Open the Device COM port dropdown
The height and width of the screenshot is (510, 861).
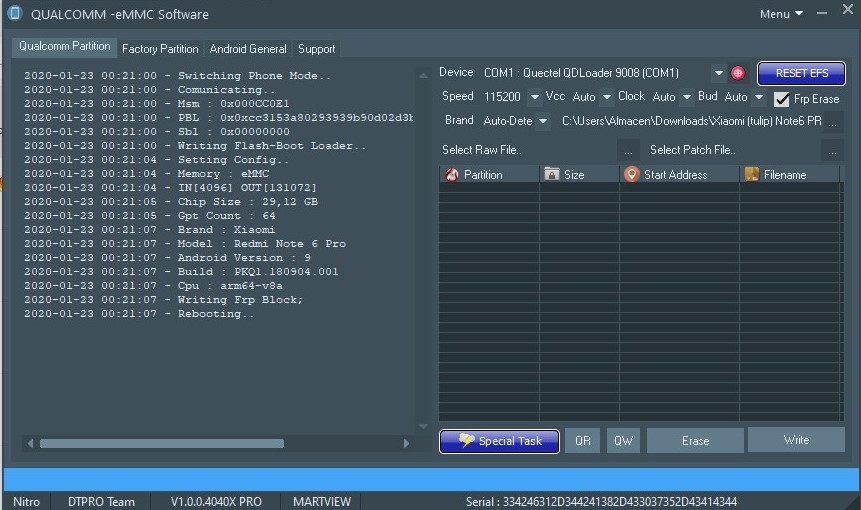[x=718, y=73]
